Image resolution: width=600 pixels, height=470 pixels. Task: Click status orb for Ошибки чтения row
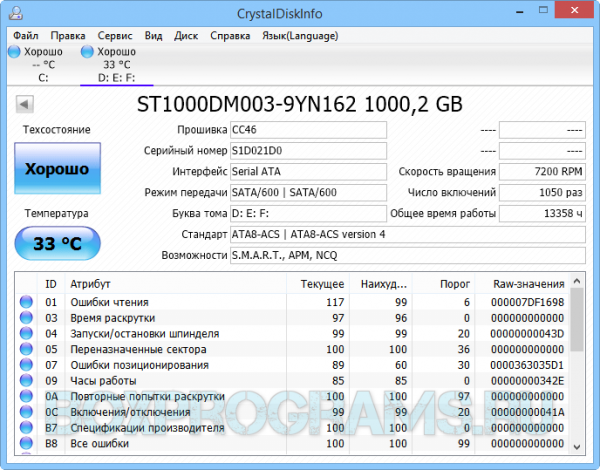click(26, 302)
